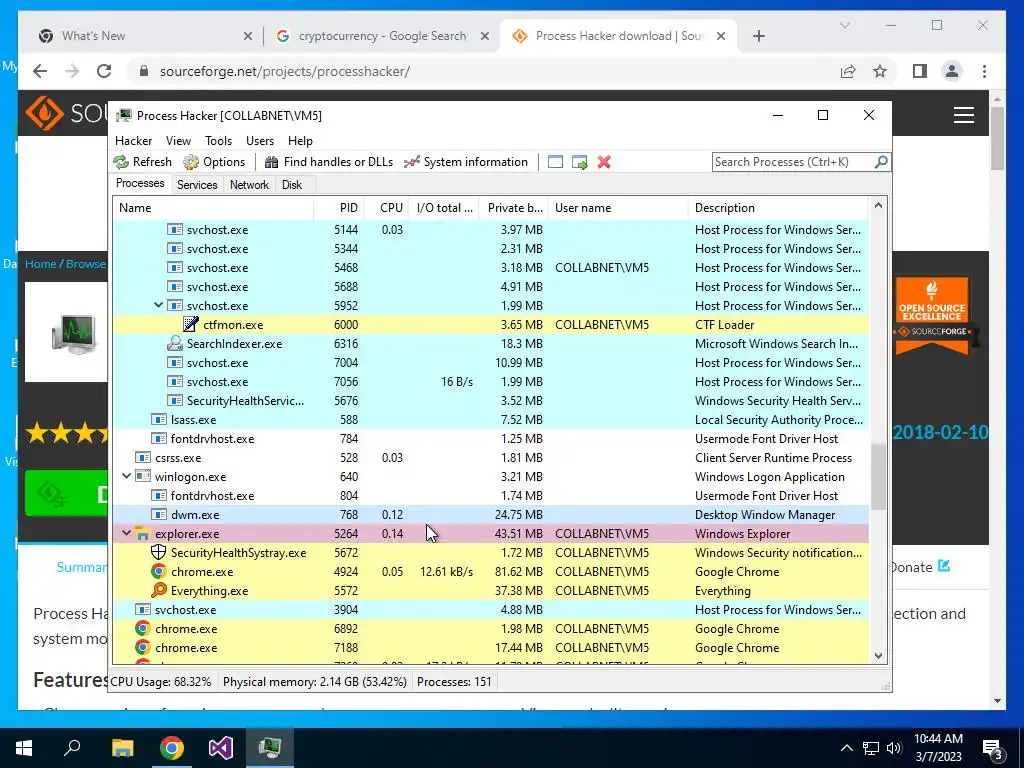Click the find window and thread icon
The height and width of the screenshot is (768, 1024).
[579, 162]
